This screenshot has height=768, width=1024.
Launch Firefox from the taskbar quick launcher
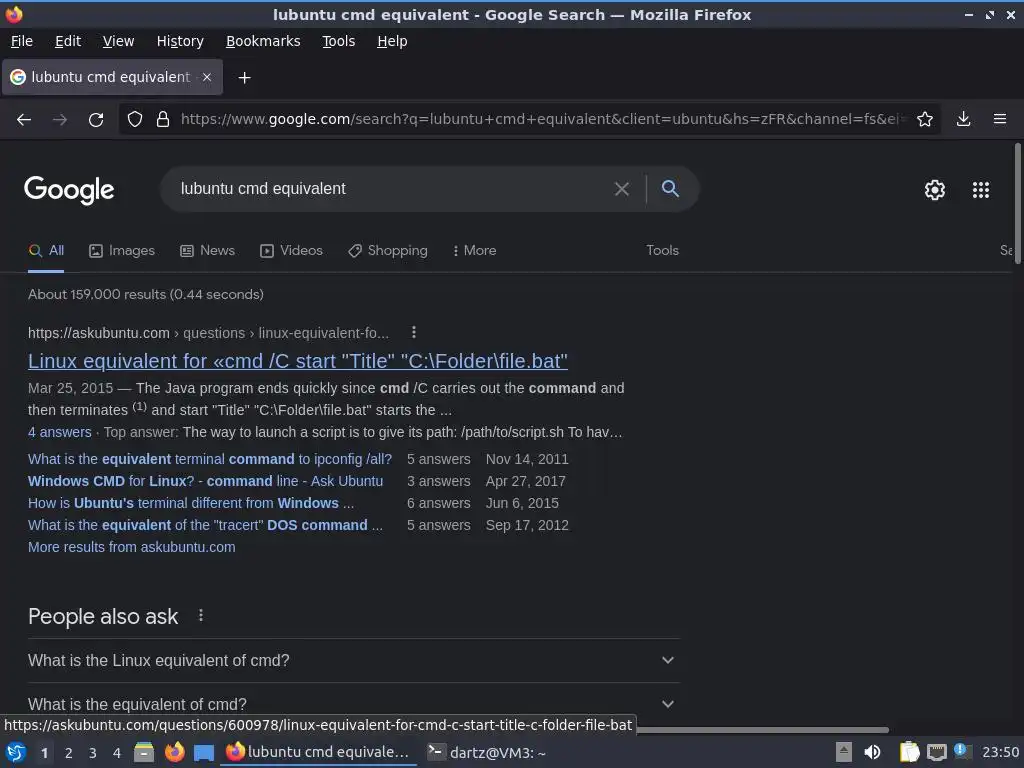174,752
